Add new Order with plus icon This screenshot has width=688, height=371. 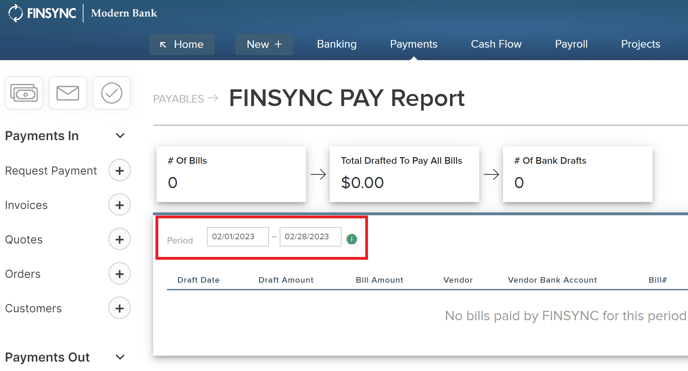pos(119,274)
